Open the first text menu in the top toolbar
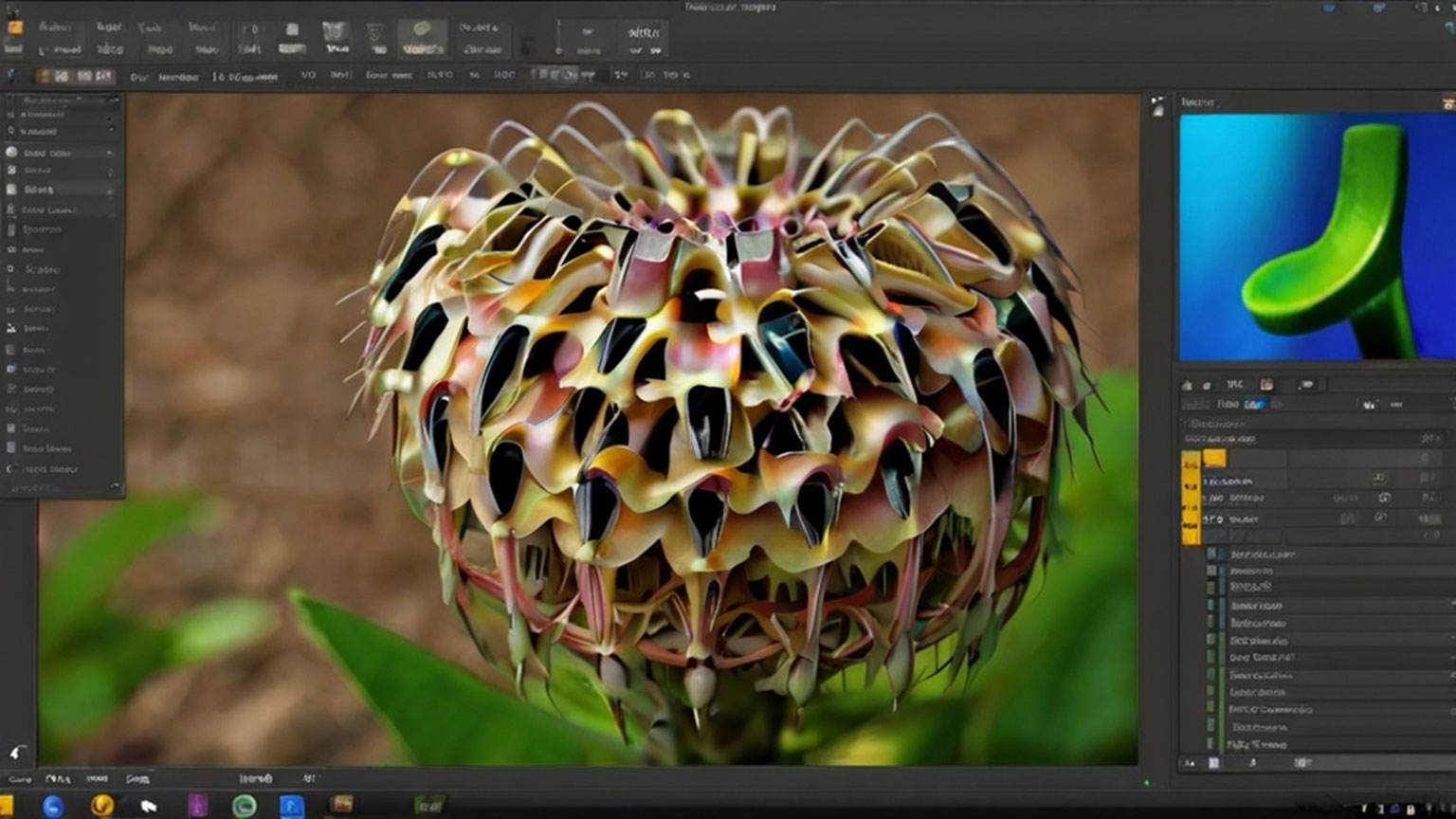Image resolution: width=1456 pixels, height=819 pixels. (x=54, y=27)
